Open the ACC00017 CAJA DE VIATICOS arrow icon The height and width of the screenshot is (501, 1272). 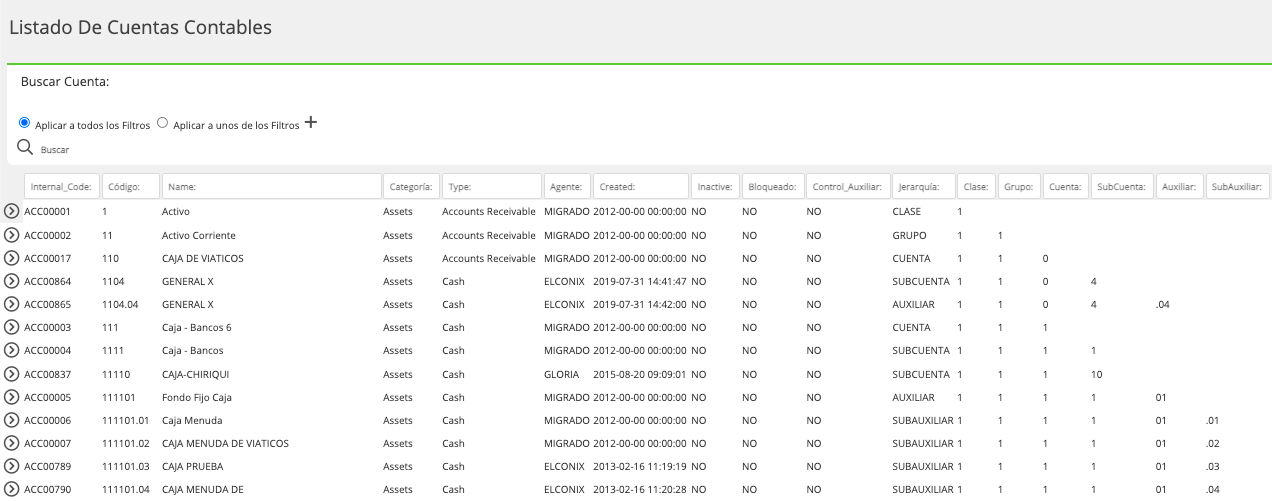[x=12, y=258]
